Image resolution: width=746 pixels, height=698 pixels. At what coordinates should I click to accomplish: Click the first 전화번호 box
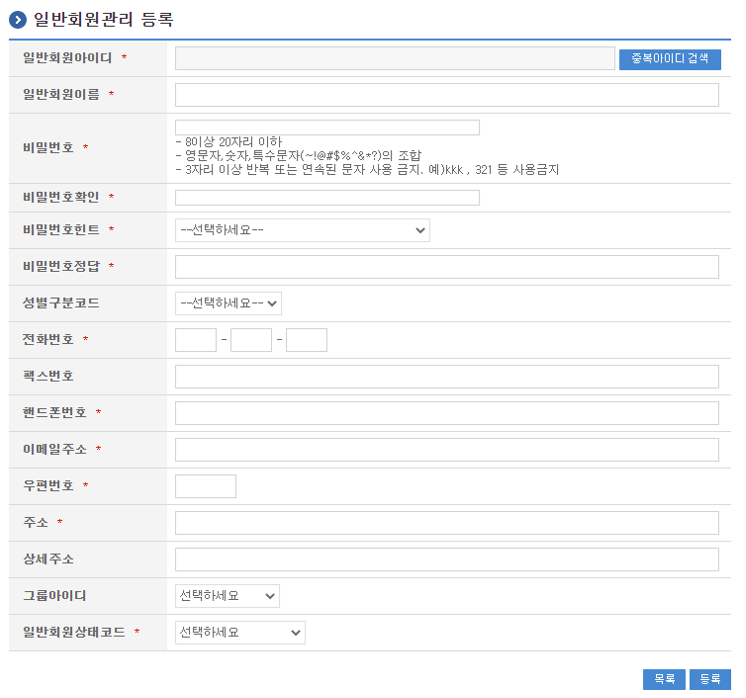(195, 340)
